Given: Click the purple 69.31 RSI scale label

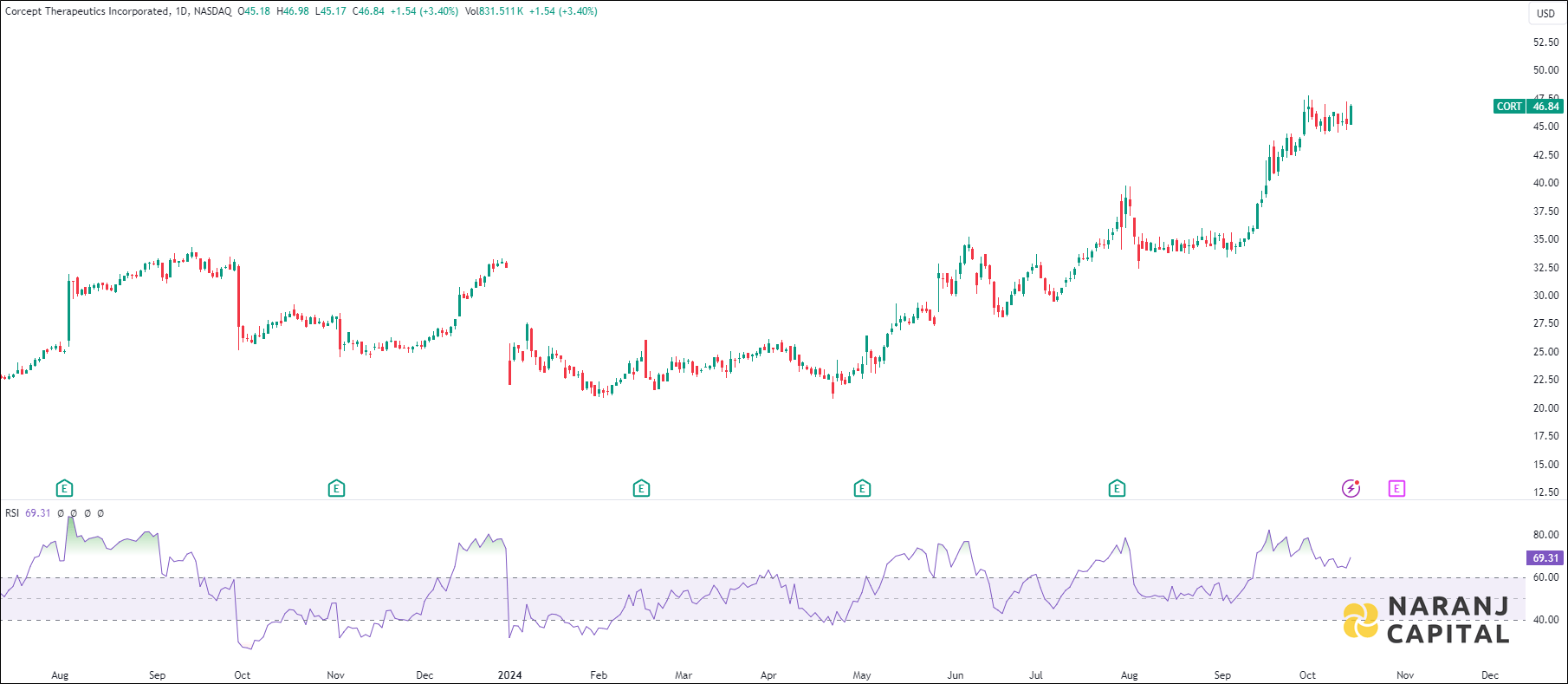Looking at the screenshot, I should [x=1545, y=558].
